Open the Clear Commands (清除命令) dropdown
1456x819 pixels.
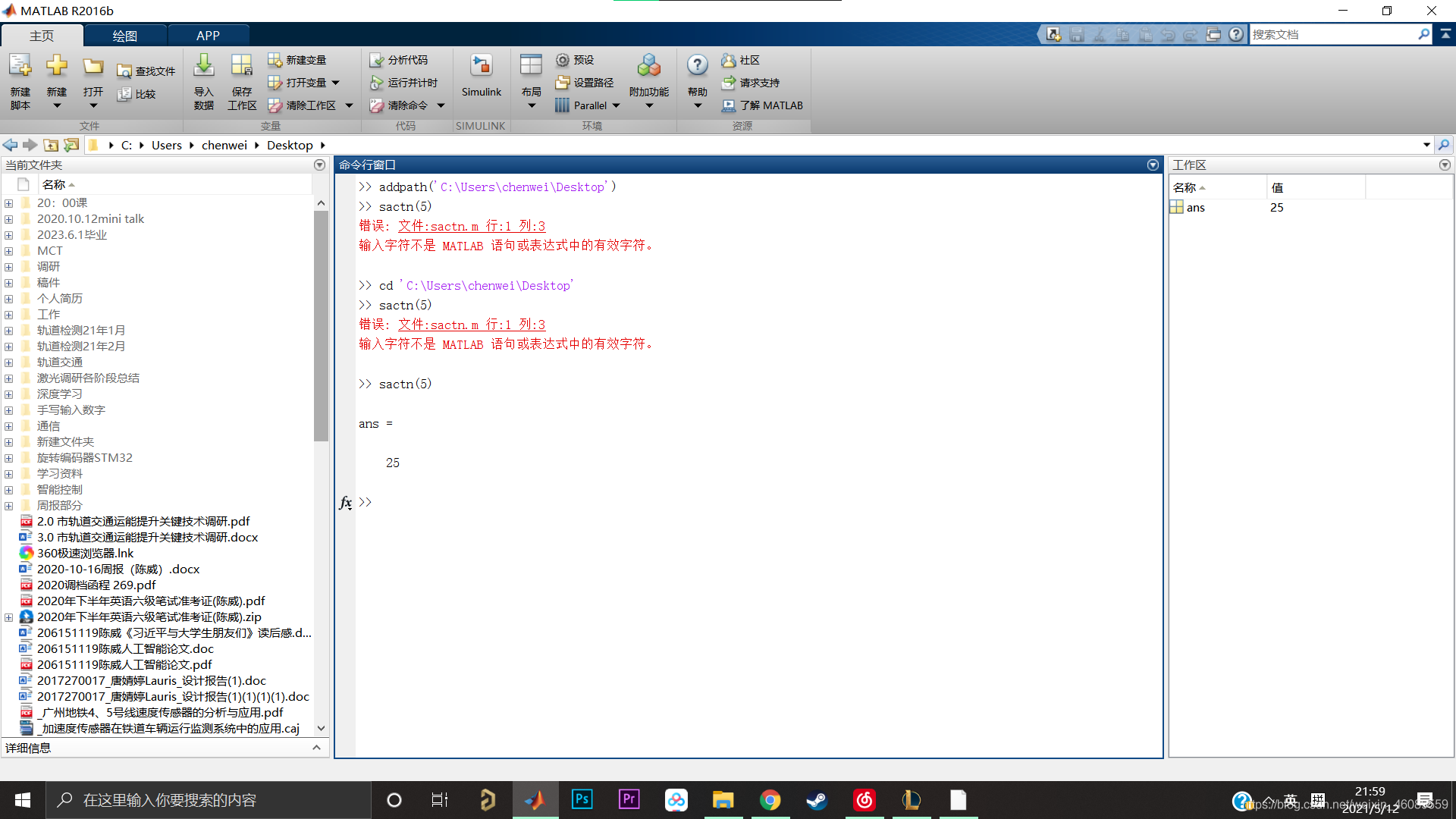(441, 105)
